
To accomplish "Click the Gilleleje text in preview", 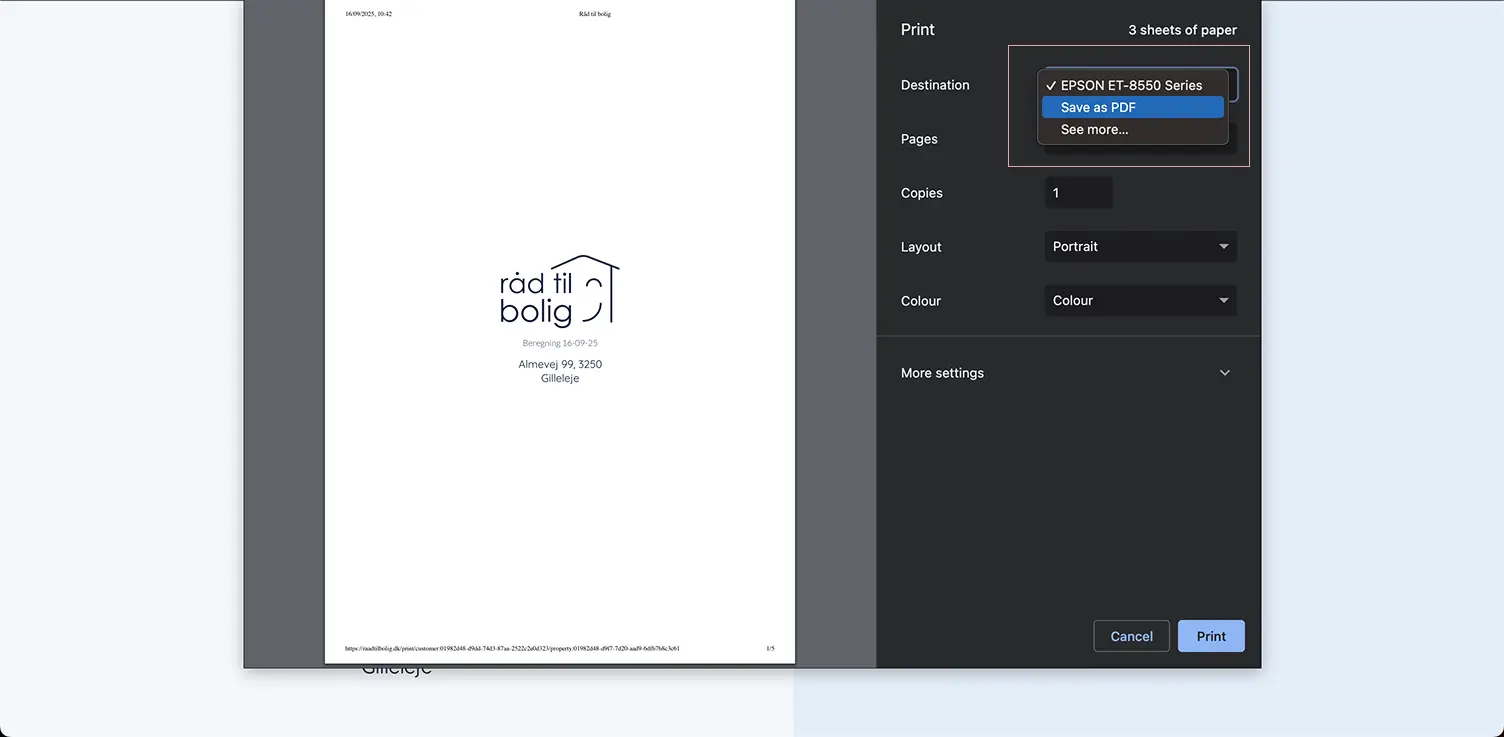I will 560,378.
